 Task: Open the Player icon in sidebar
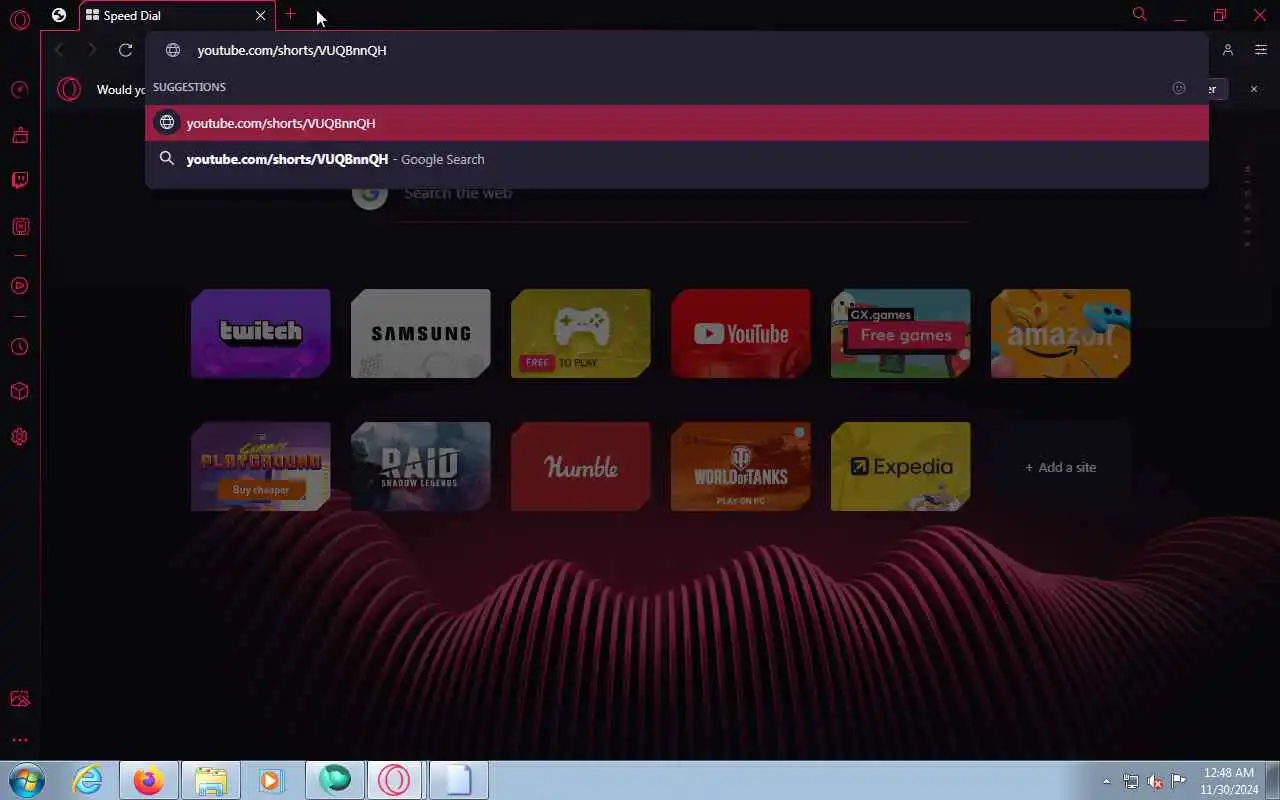19,286
